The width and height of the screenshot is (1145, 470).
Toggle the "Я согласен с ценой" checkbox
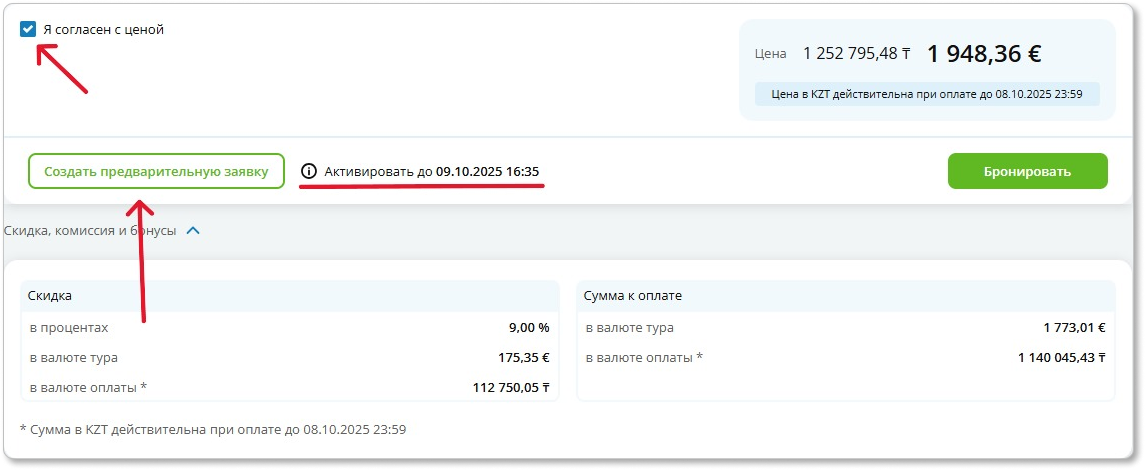28,30
